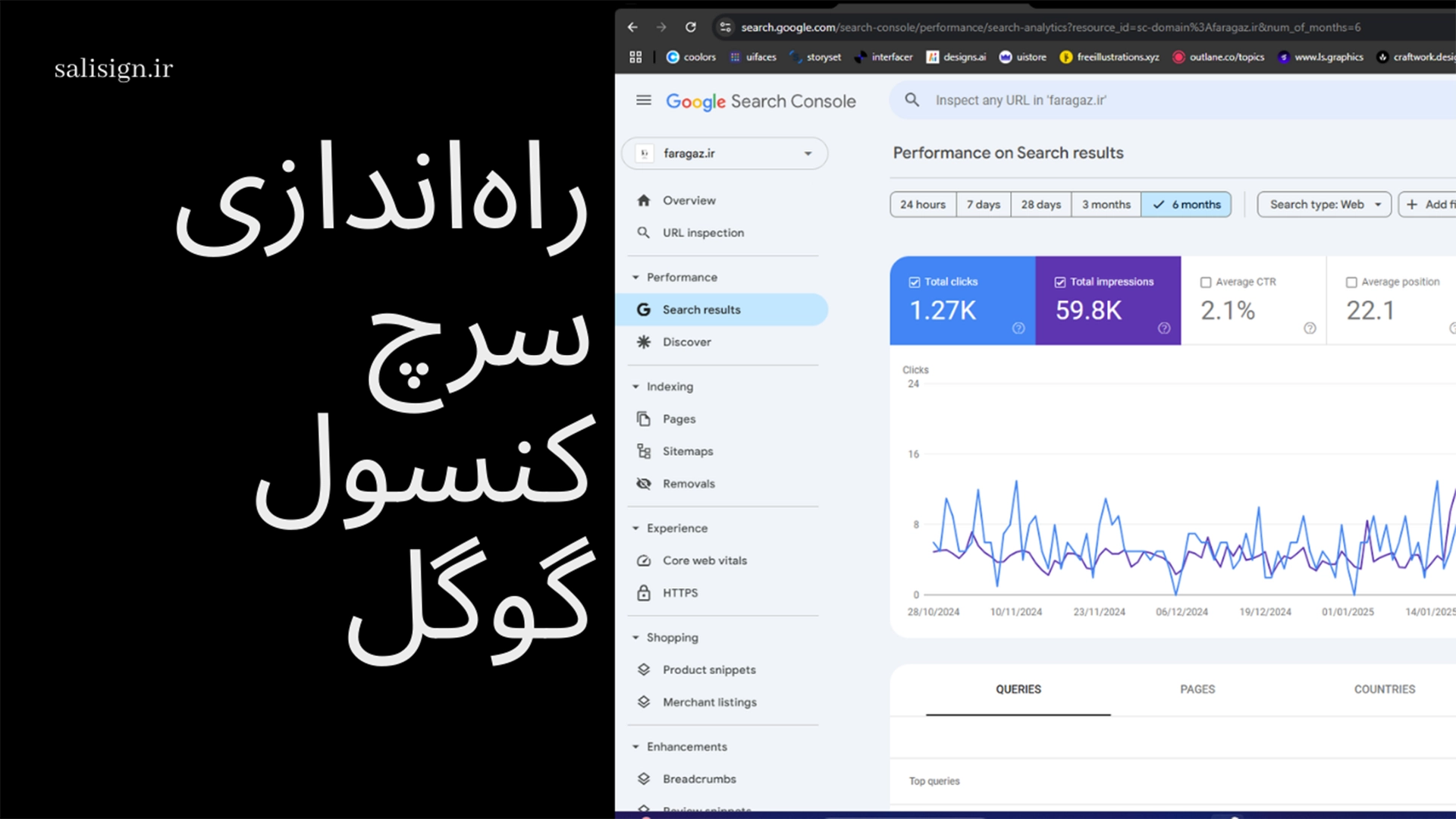
Task: Select Search results with Google G icon
Action: coord(644,309)
